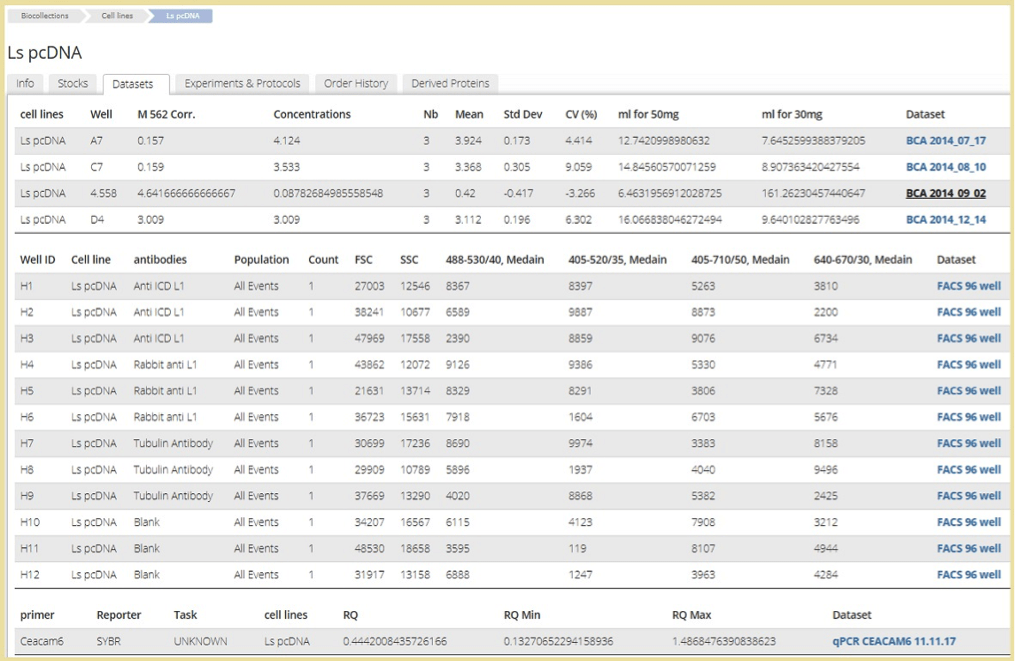This screenshot has width=1015, height=662.
Task: Select the Datasets tab
Action: (x=133, y=84)
